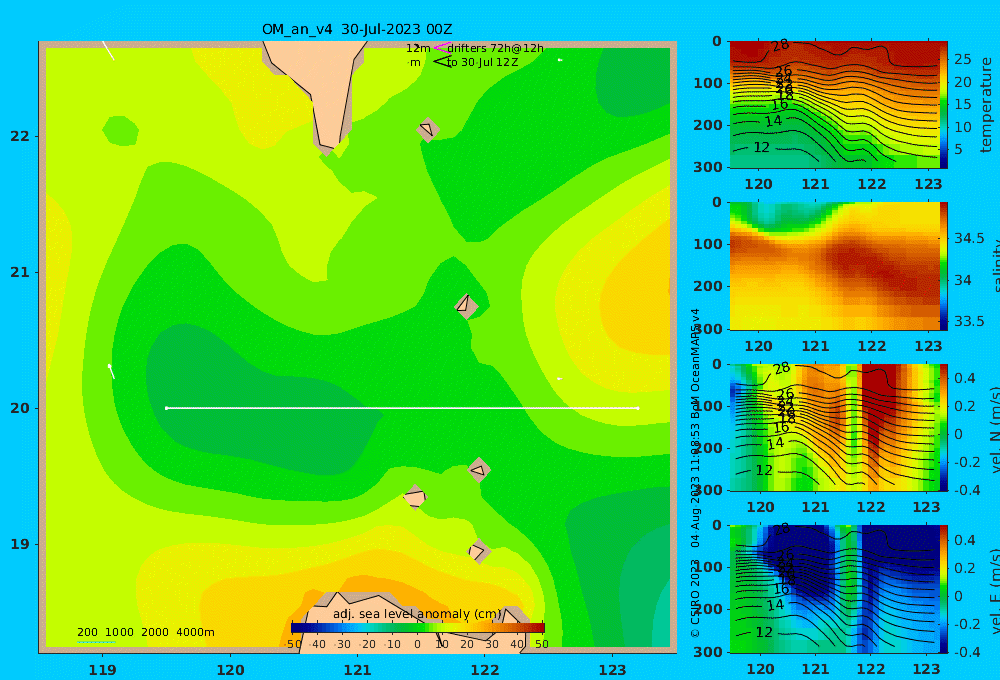1000x680 pixels.
Task: Click the 0.4 tick on the vel. N color bar
Action: coord(965,378)
